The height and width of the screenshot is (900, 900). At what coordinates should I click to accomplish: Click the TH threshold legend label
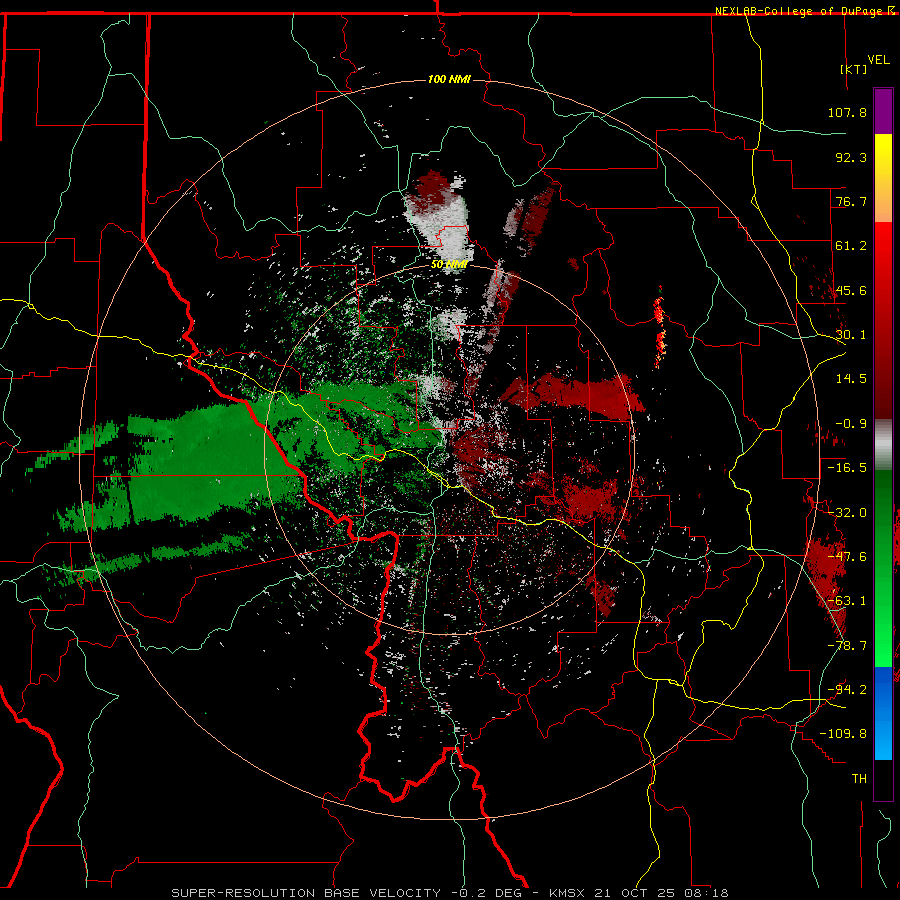pos(859,779)
